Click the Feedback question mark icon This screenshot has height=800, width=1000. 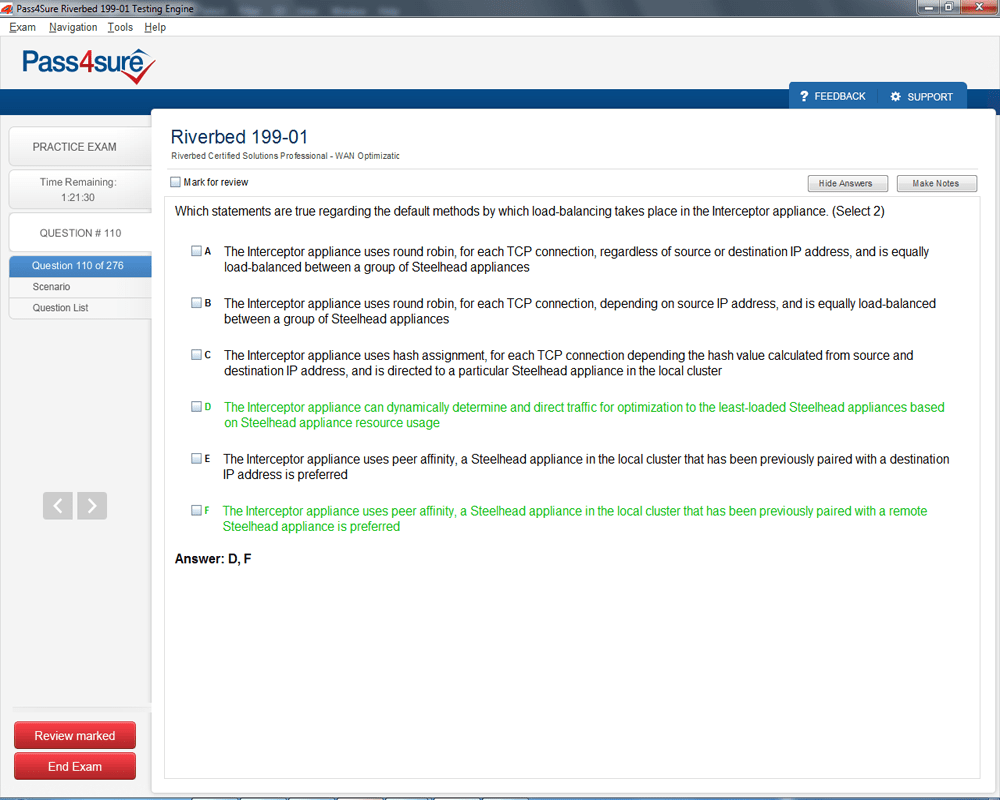point(804,96)
